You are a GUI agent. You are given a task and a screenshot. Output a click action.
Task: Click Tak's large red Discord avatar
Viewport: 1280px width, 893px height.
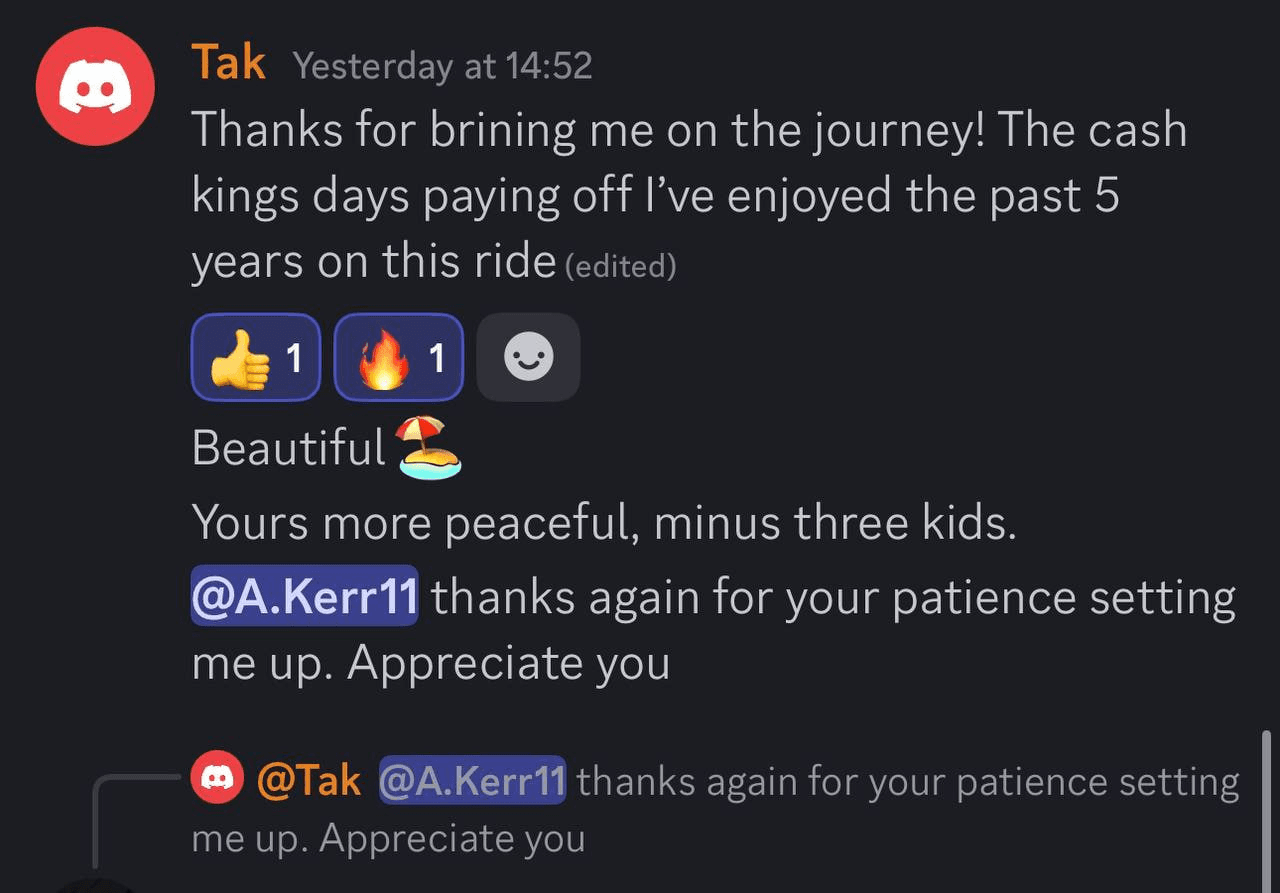[95, 87]
